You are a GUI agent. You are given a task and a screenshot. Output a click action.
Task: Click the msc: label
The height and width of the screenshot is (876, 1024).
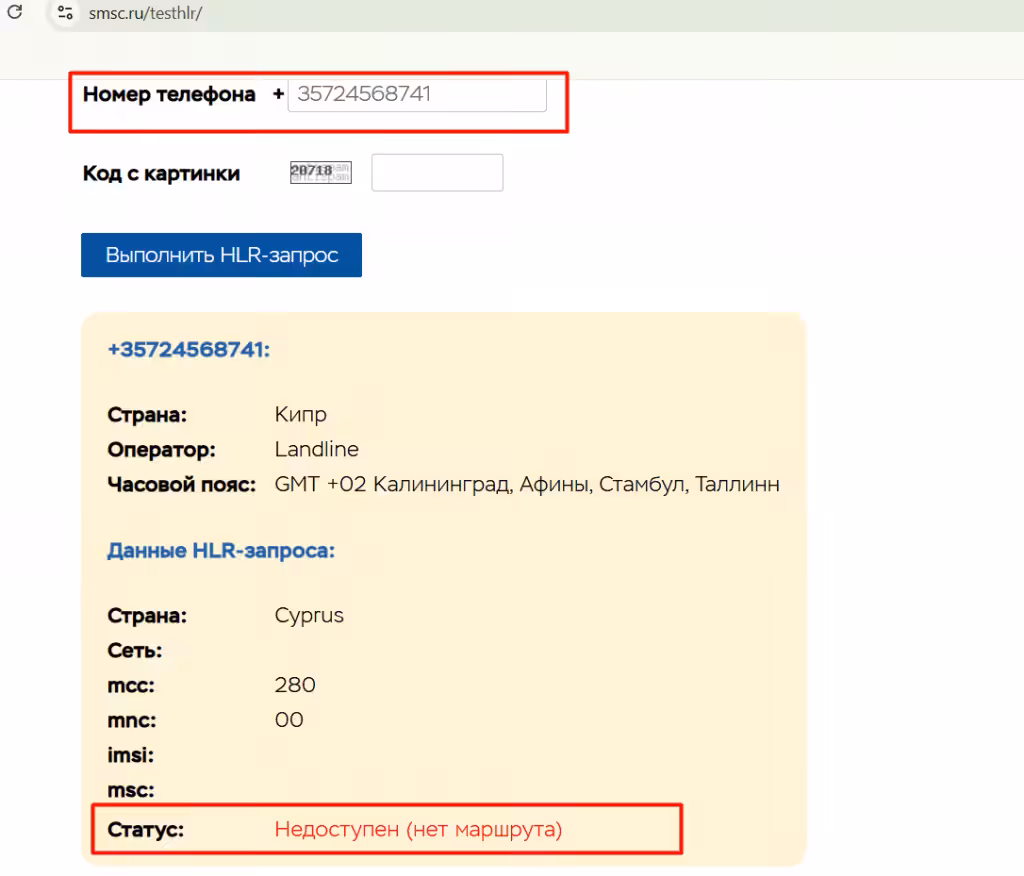131,790
